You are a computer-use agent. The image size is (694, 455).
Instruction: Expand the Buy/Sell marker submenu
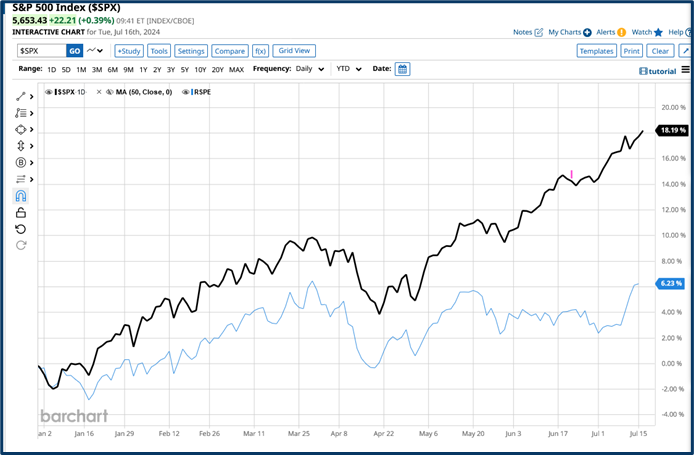[x=31, y=163]
